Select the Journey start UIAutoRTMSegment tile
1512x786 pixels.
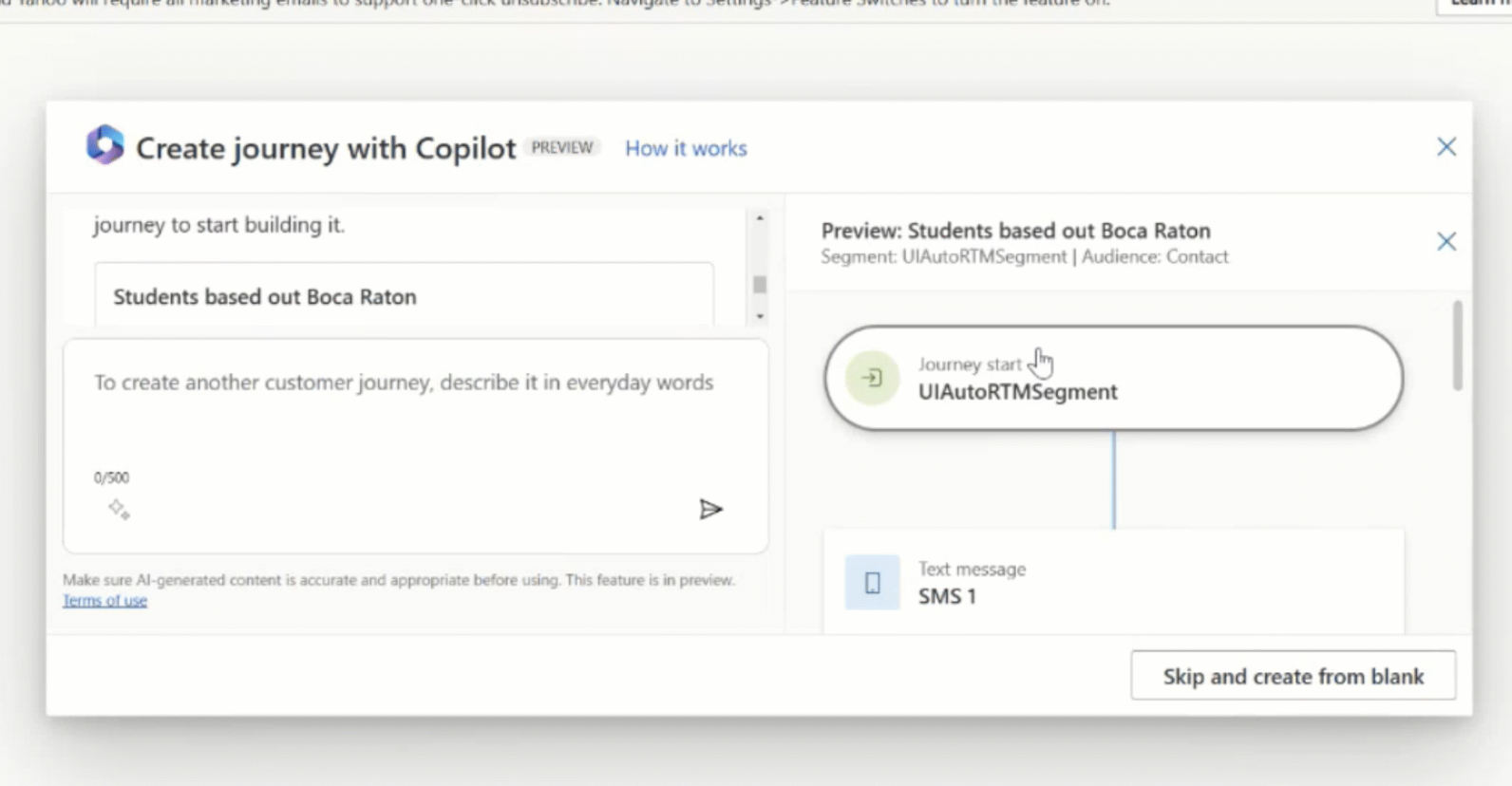(1113, 378)
